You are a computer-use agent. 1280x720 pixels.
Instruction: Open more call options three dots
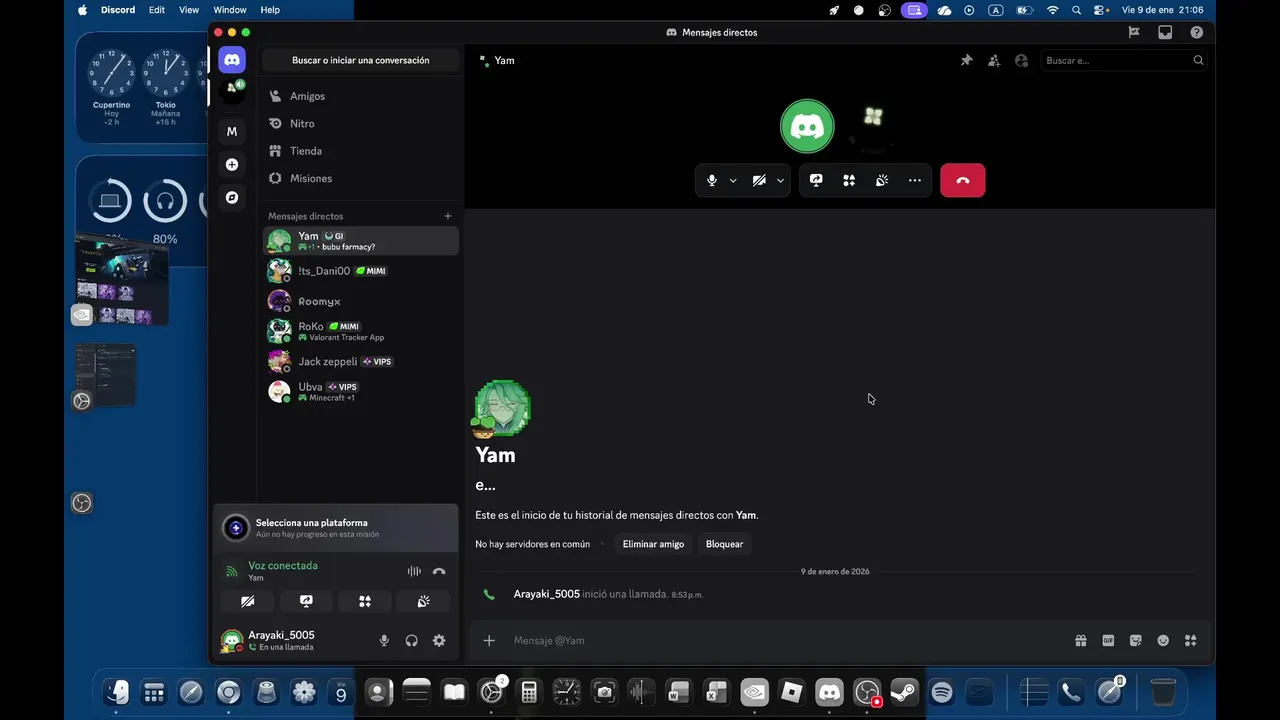pyautogui.click(x=915, y=180)
